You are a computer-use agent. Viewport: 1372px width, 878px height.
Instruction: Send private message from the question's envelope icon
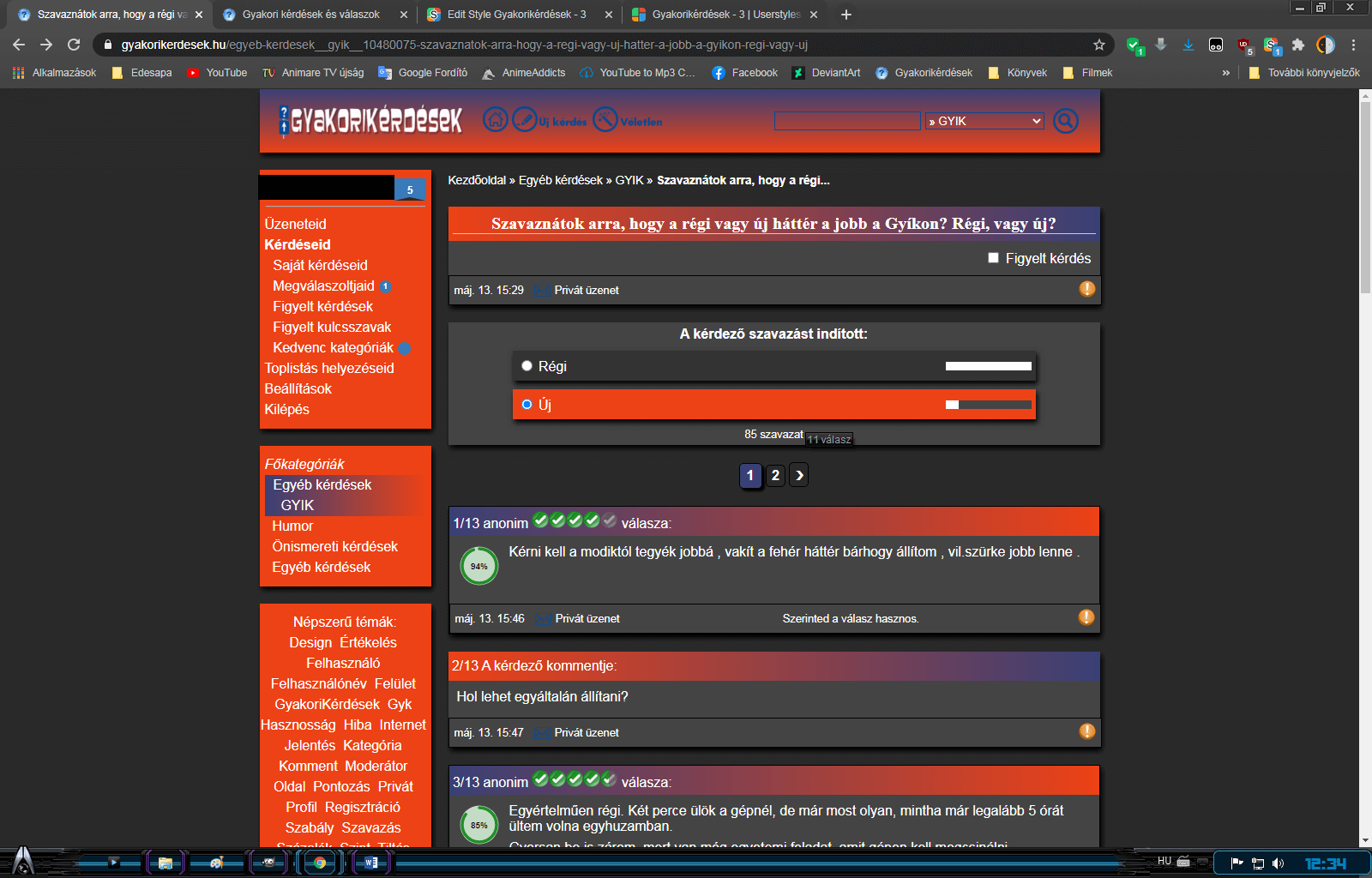542,290
